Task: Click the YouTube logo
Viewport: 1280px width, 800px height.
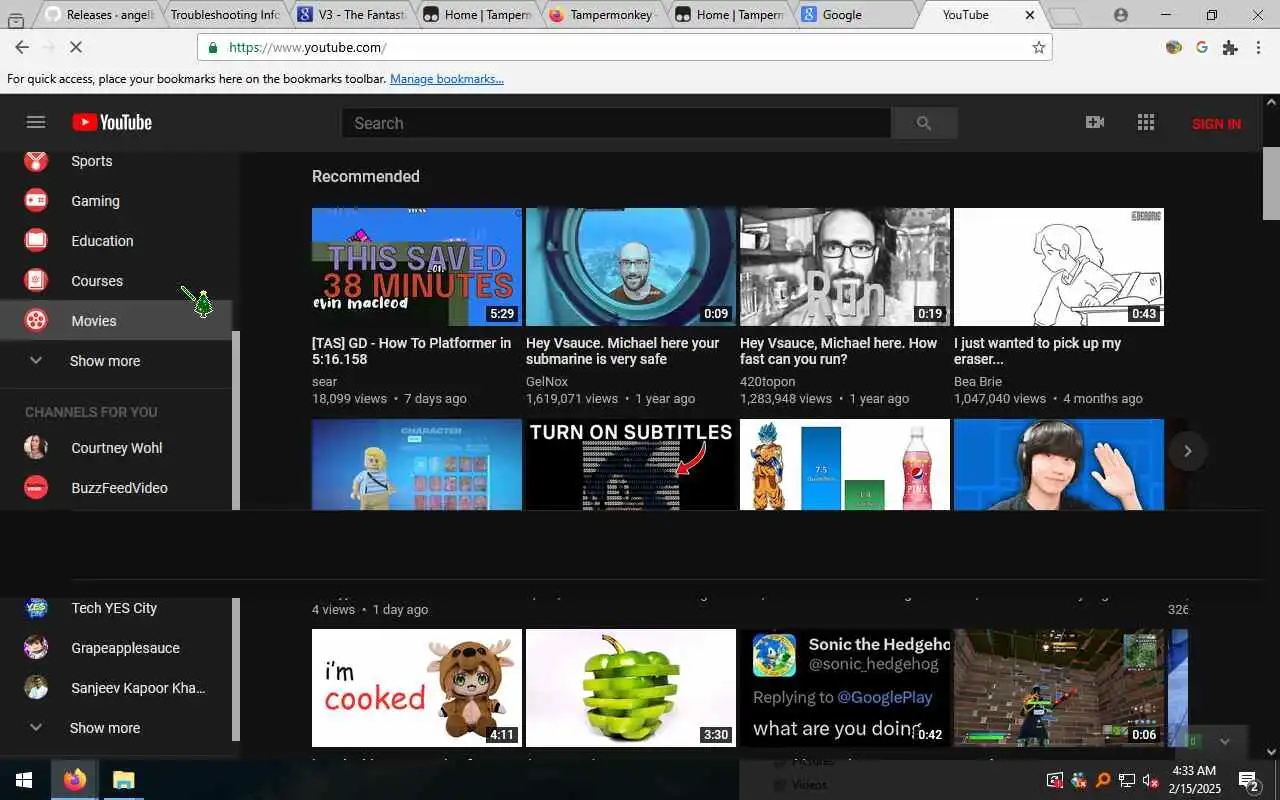Action: pyautogui.click(x=112, y=122)
